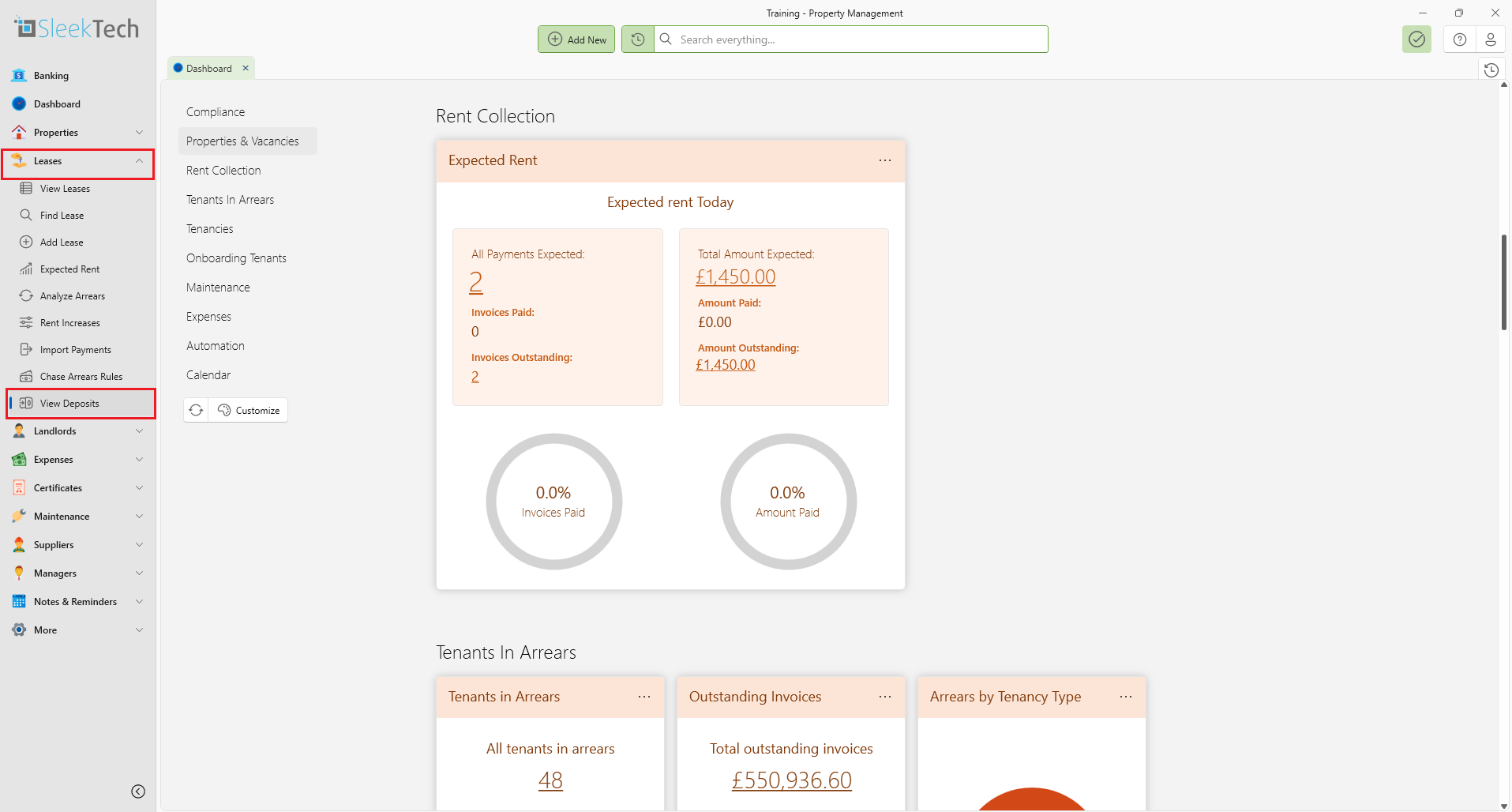Jump to Tenants In Arrears section
Viewport: 1512px width, 812px height.
click(x=230, y=200)
